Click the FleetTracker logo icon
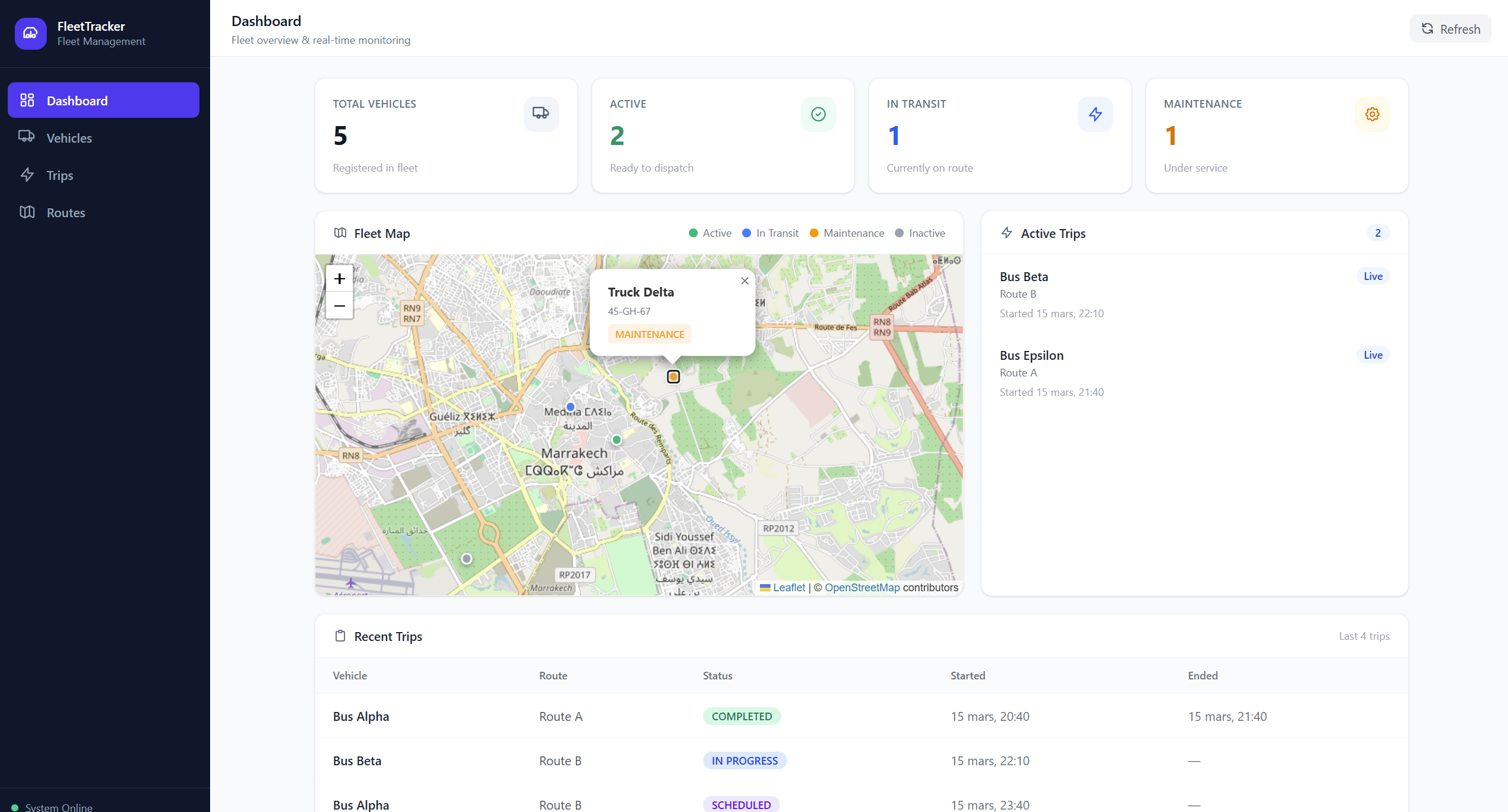 pyautogui.click(x=30, y=33)
